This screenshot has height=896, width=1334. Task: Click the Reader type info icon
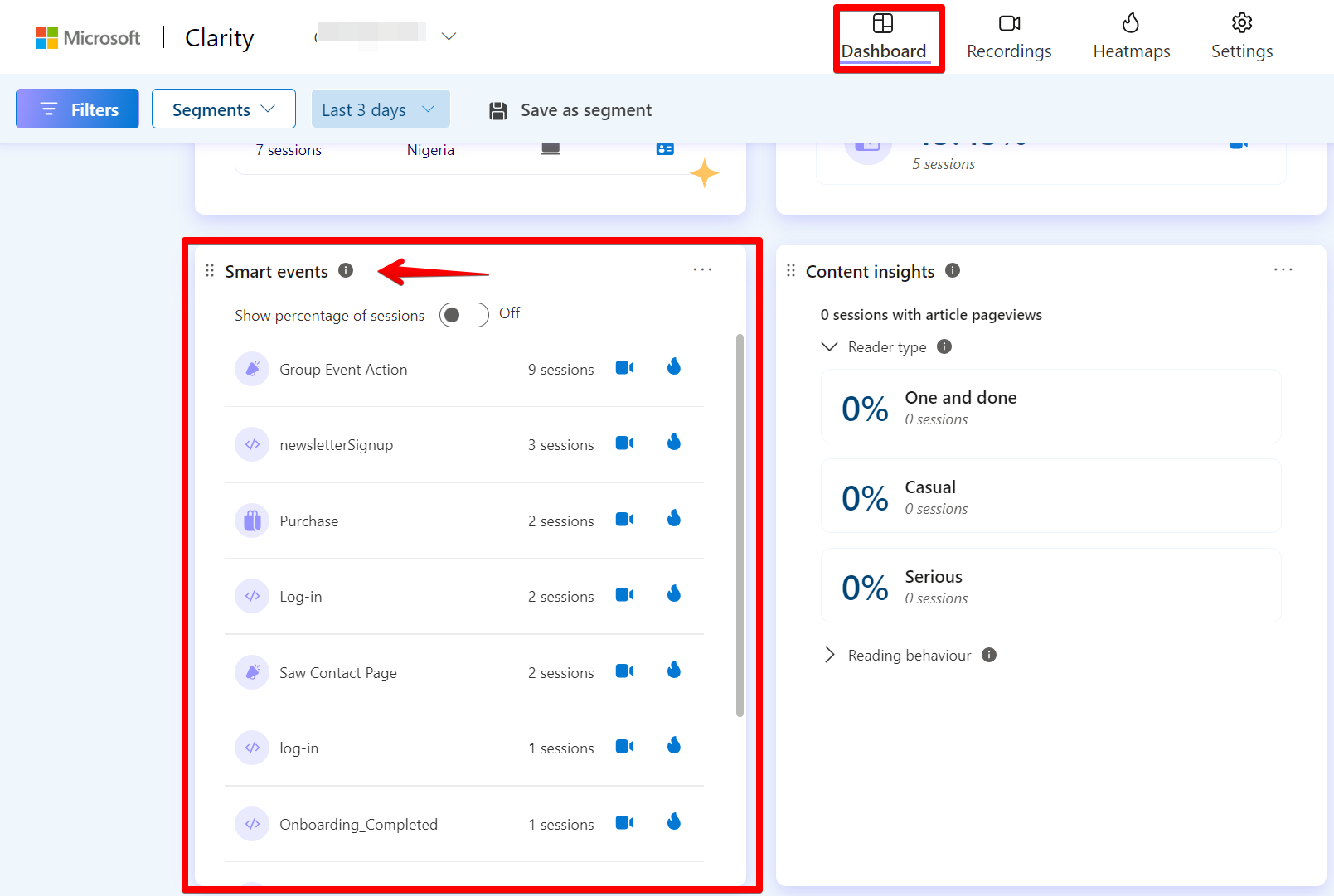point(944,346)
